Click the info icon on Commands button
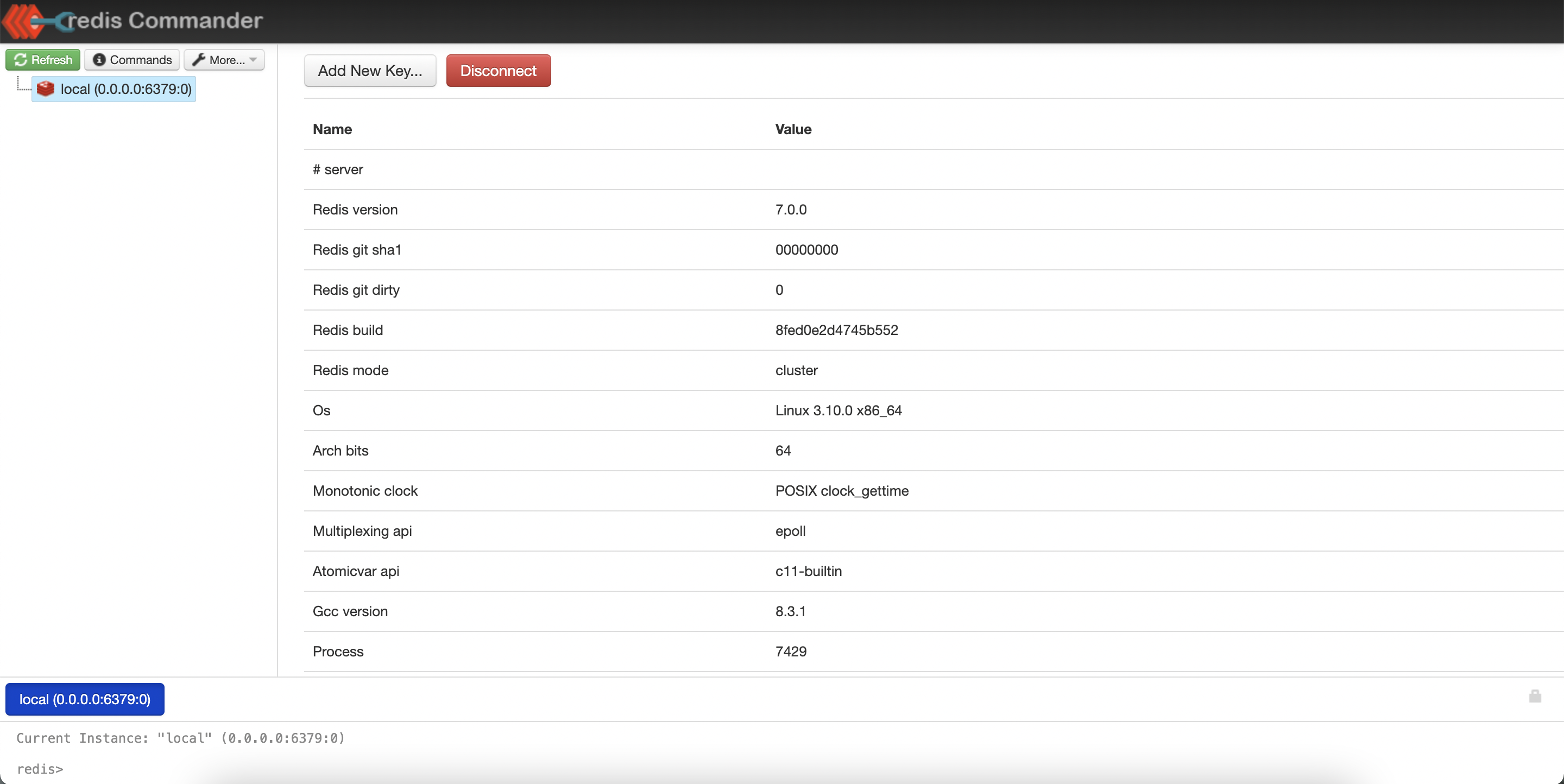Viewport: 1564px width, 784px height. pyautogui.click(x=99, y=60)
